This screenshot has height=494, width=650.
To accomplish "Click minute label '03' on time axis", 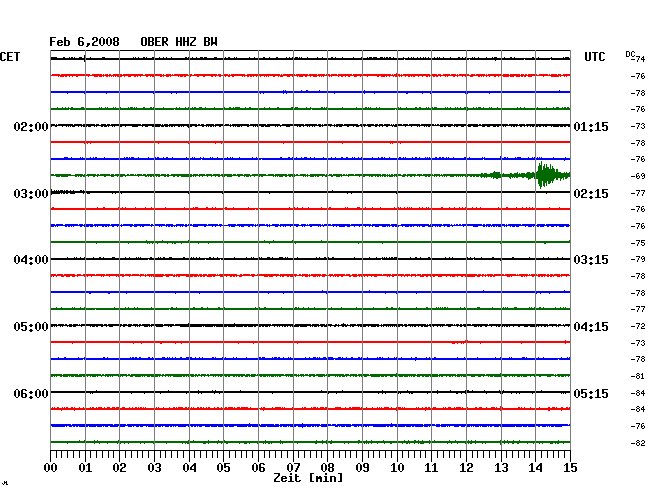I will click(154, 468).
